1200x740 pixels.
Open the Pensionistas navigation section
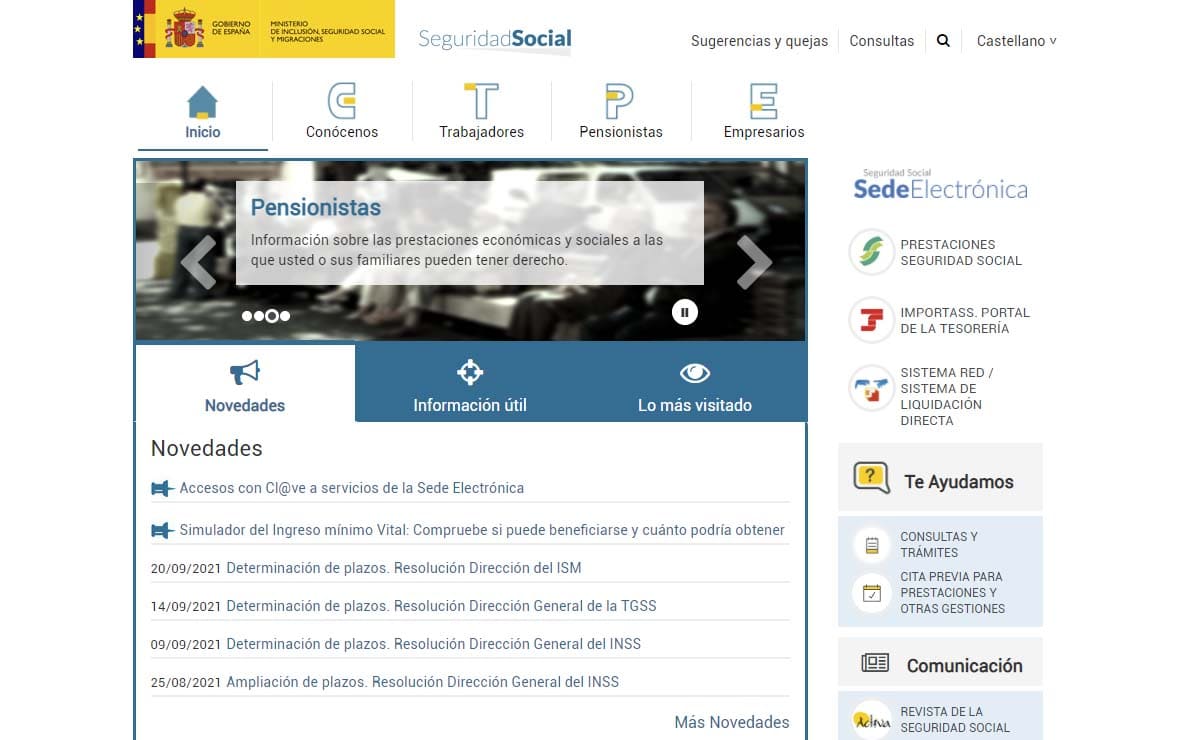(x=621, y=110)
